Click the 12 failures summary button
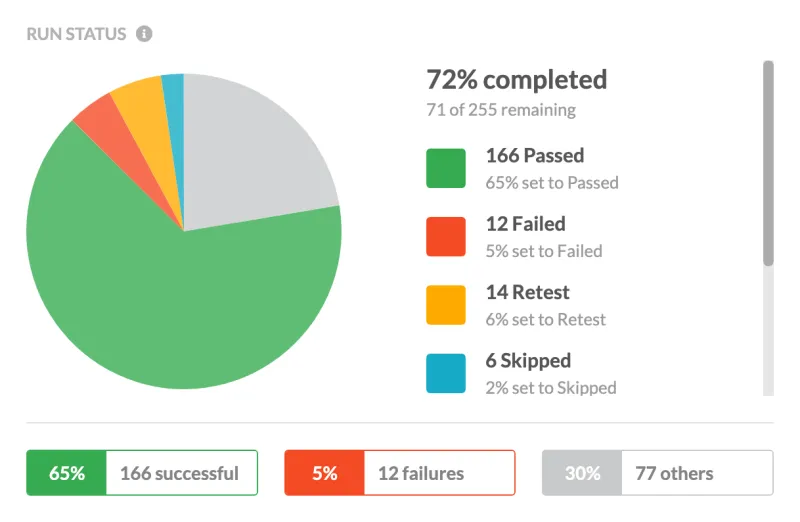Viewport: 800px width, 522px height. pos(400,473)
